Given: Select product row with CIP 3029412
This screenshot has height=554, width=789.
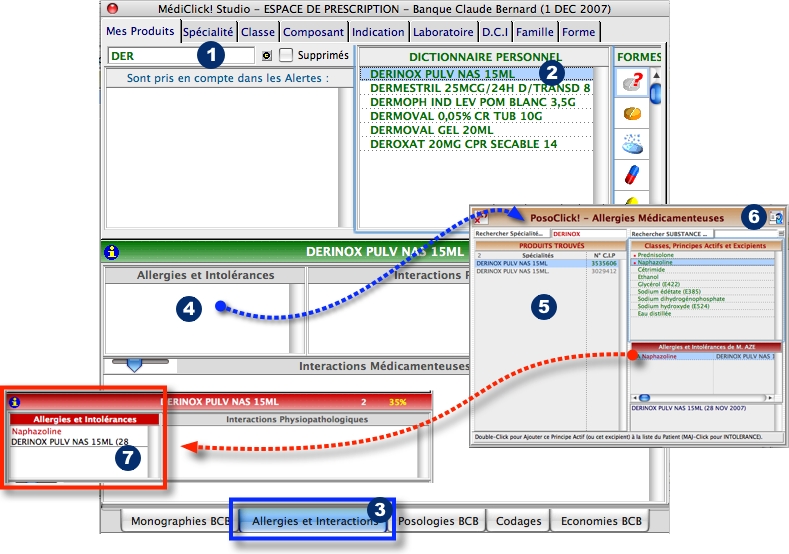Looking at the screenshot, I should coord(547,271).
